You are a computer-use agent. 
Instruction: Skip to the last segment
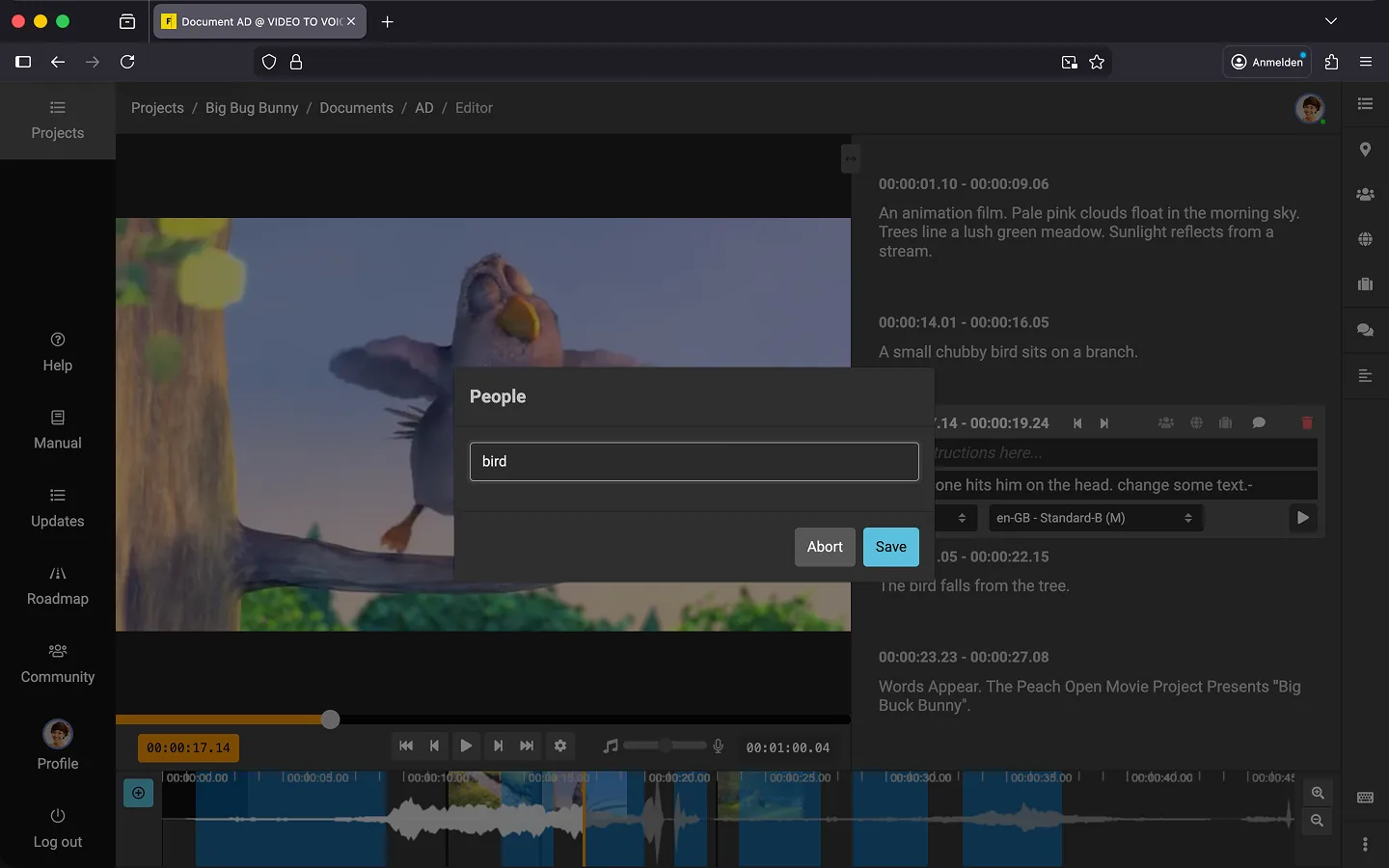point(527,746)
